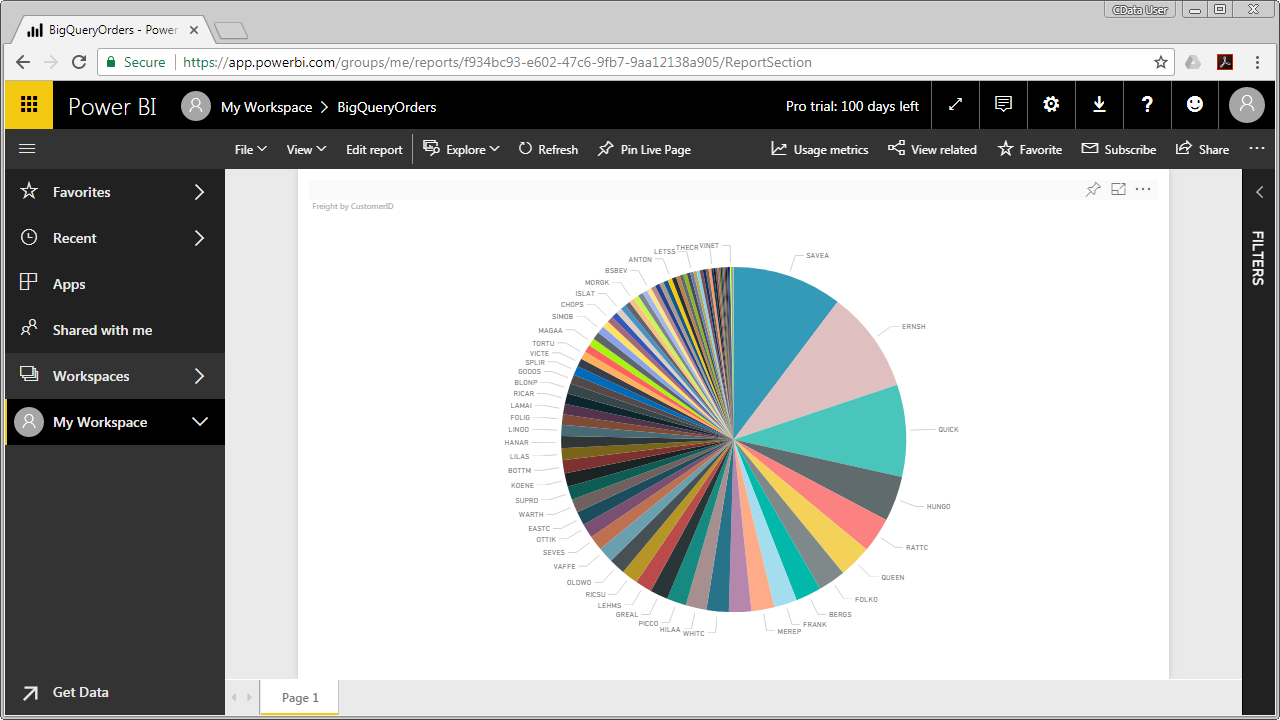
Task: Open the download desktop app icon
Action: click(x=1099, y=105)
